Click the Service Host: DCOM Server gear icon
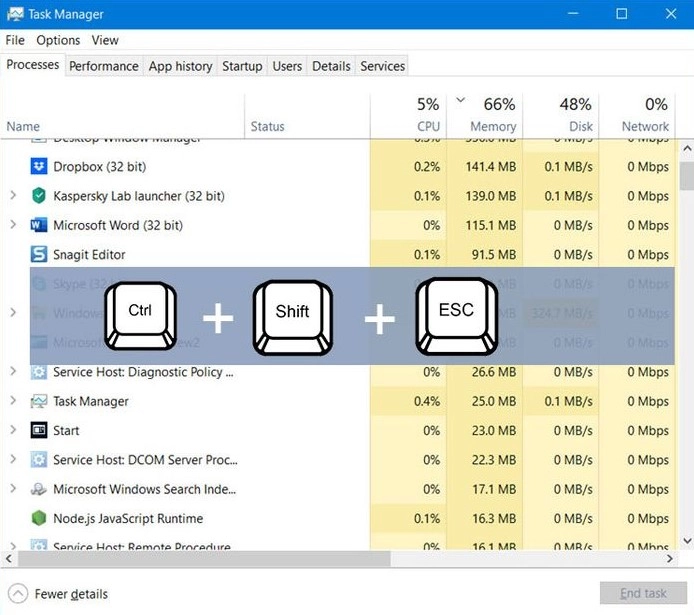The height and width of the screenshot is (615, 694). click(39, 460)
